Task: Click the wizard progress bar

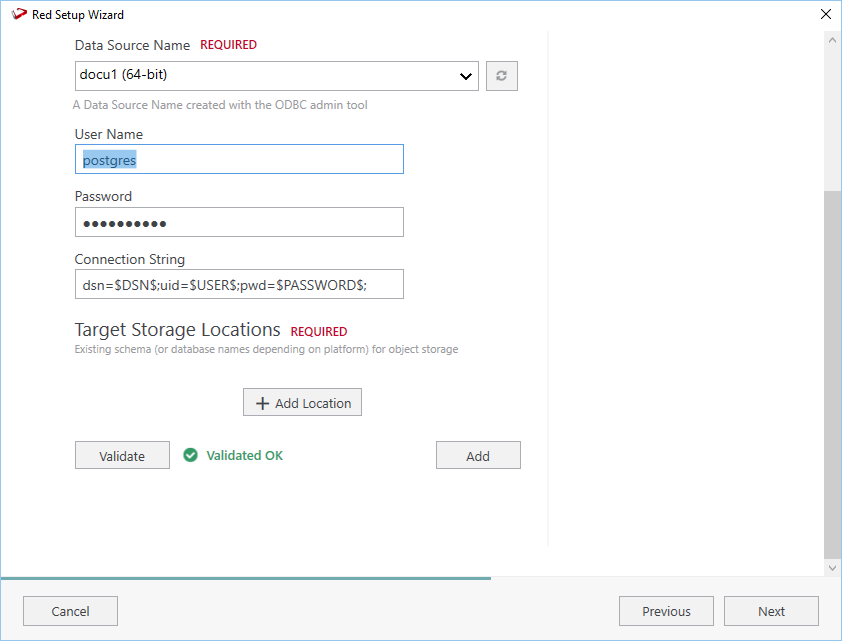Action: click(x=245, y=578)
